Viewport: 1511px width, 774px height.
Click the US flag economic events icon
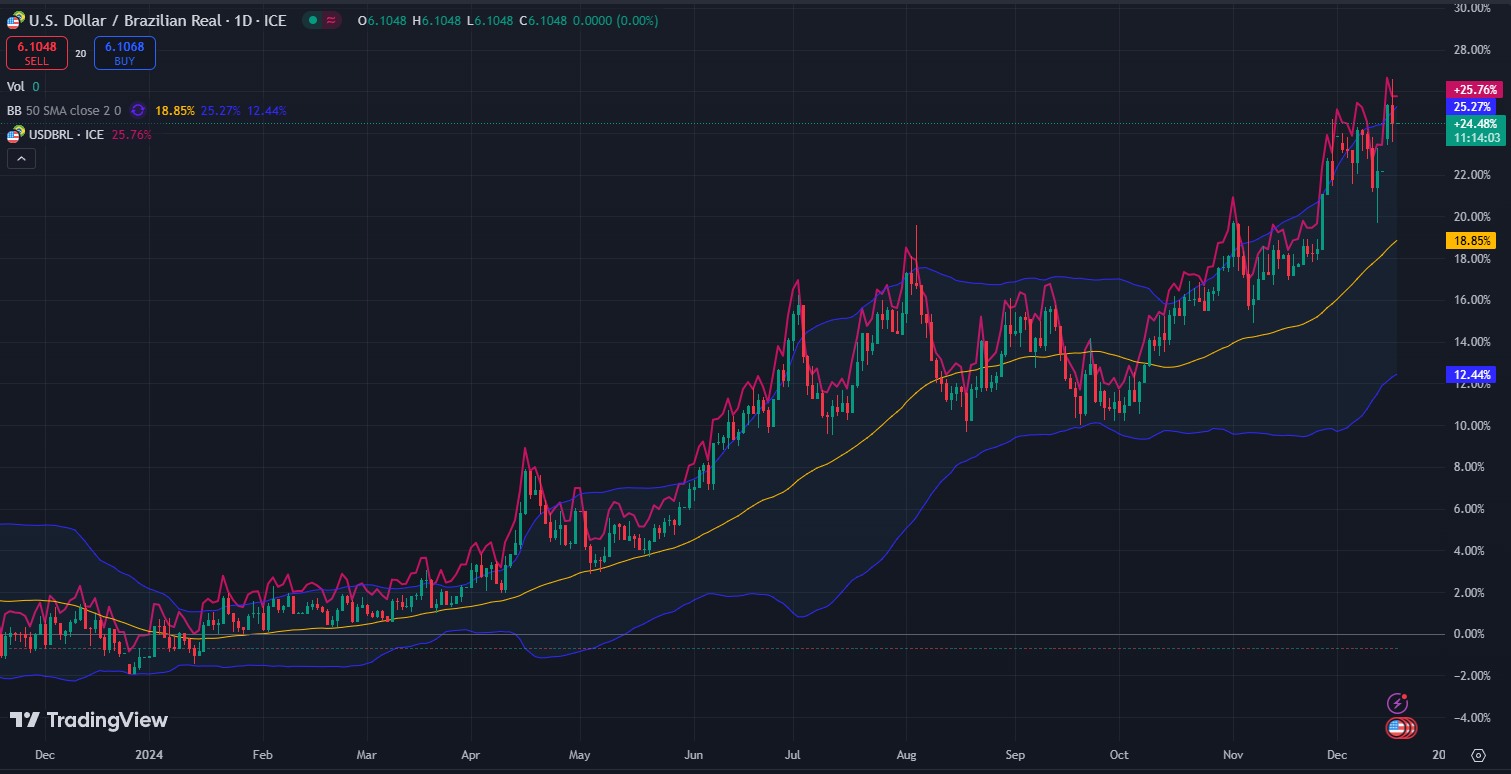(1399, 728)
